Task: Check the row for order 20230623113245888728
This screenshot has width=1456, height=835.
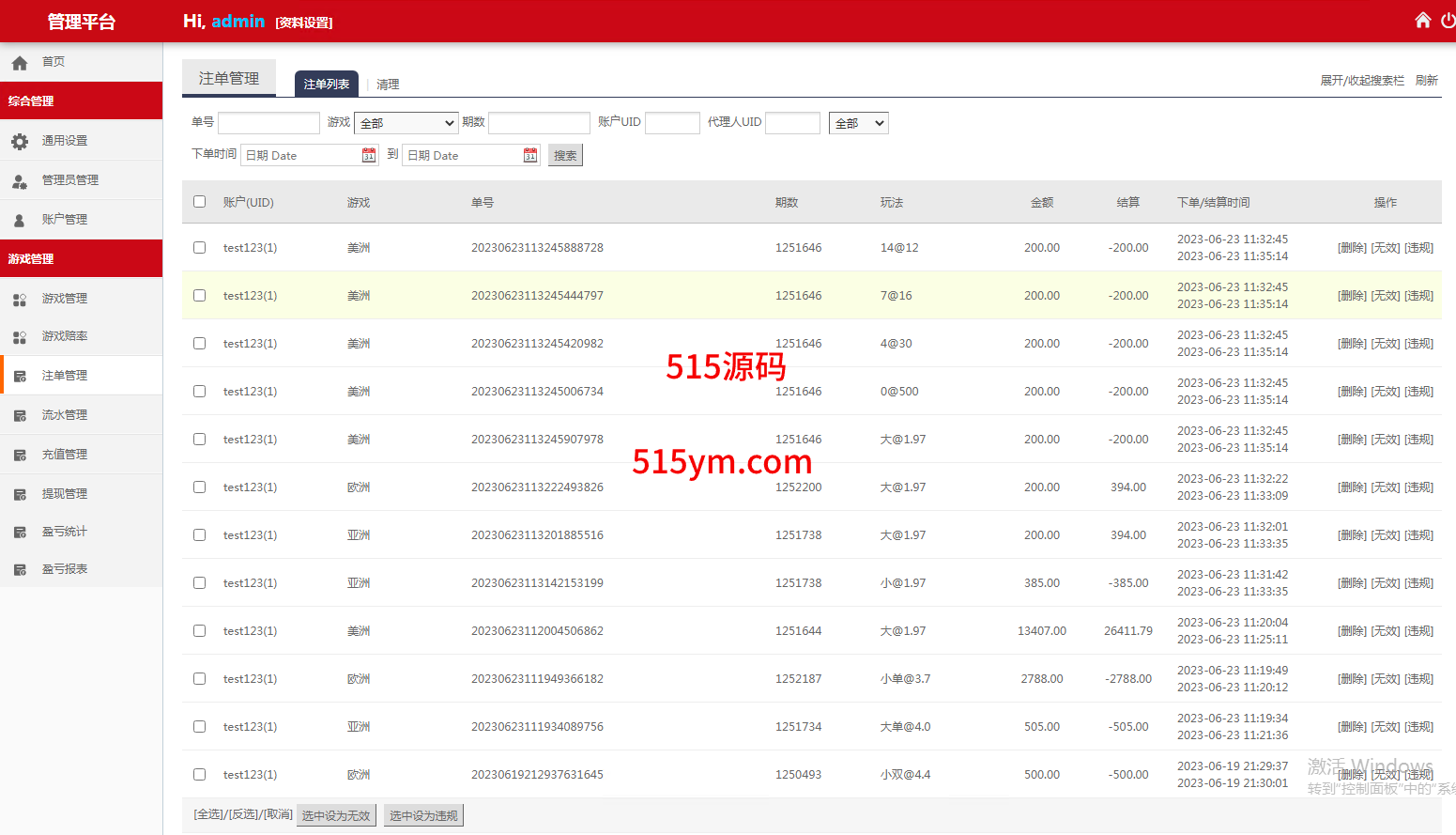Action: [199, 248]
